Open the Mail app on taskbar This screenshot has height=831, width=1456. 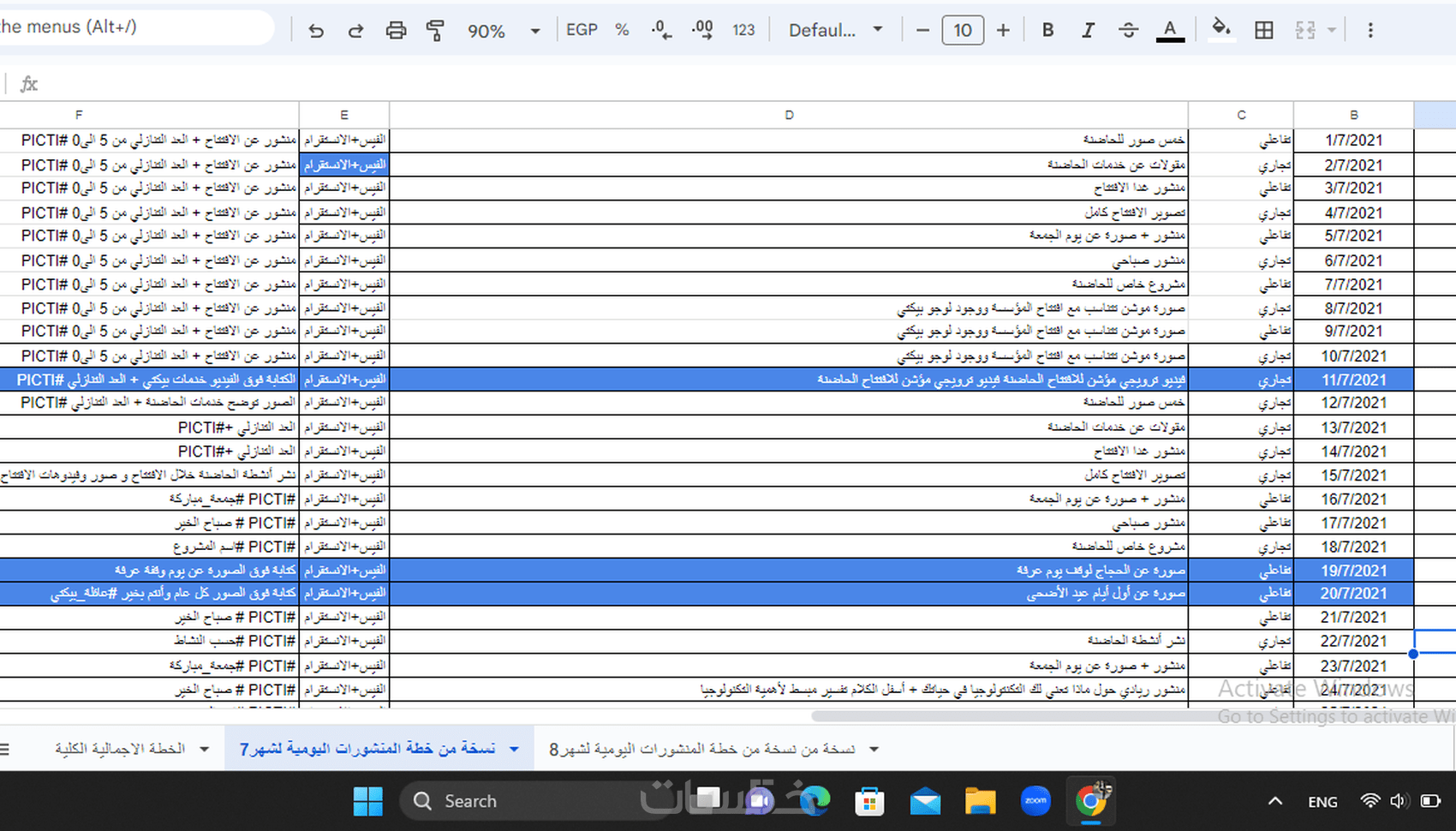point(925,801)
